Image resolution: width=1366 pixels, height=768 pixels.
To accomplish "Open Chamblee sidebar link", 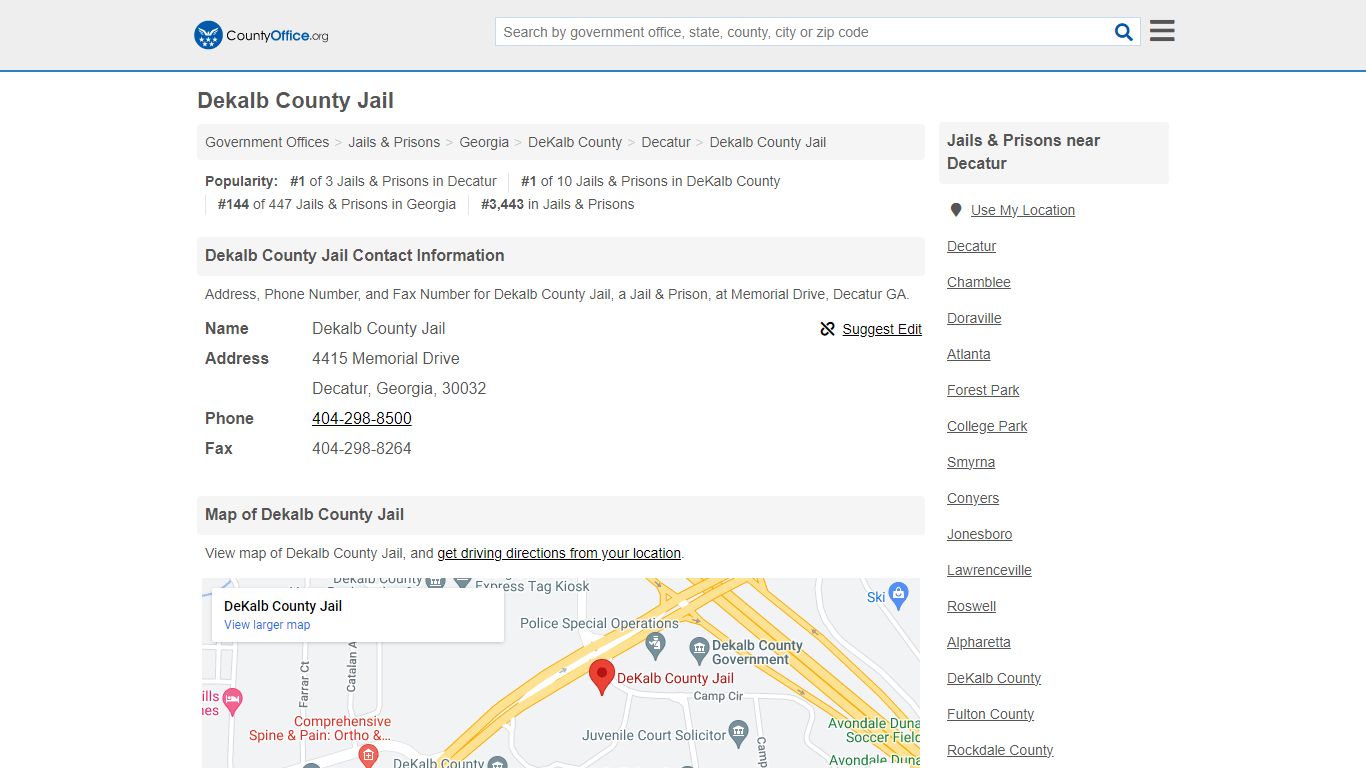I will click(979, 282).
